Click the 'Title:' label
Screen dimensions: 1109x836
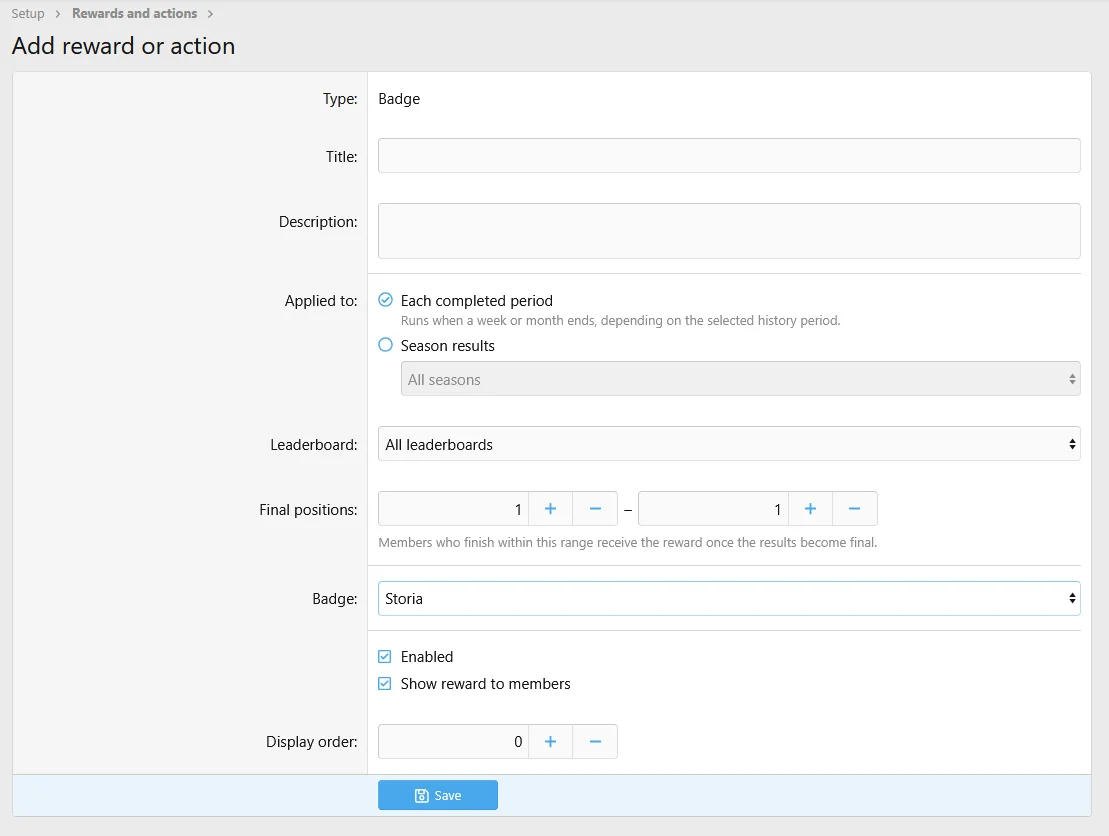[342, 156]
